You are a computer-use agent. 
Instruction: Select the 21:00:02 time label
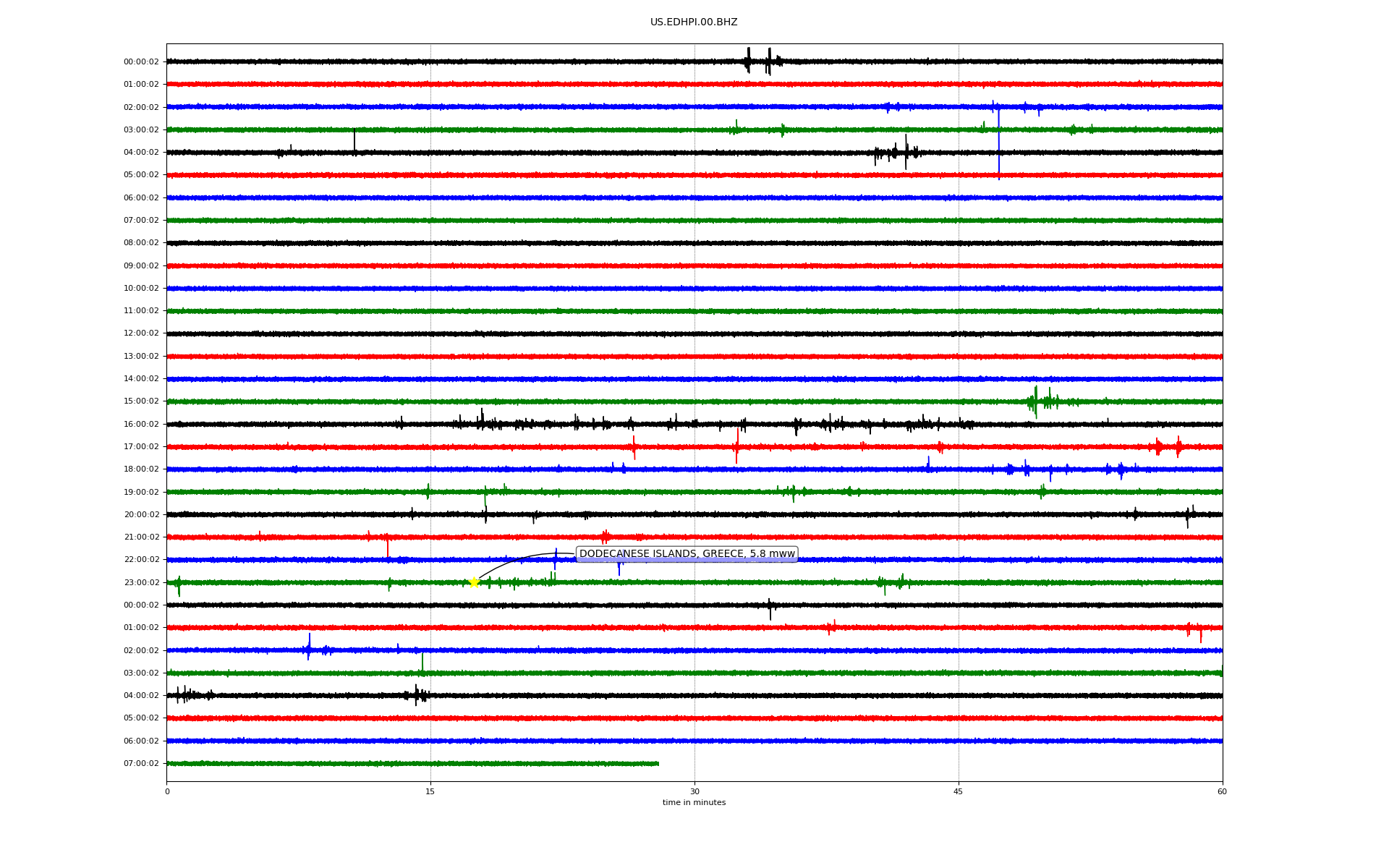(141, 537)
